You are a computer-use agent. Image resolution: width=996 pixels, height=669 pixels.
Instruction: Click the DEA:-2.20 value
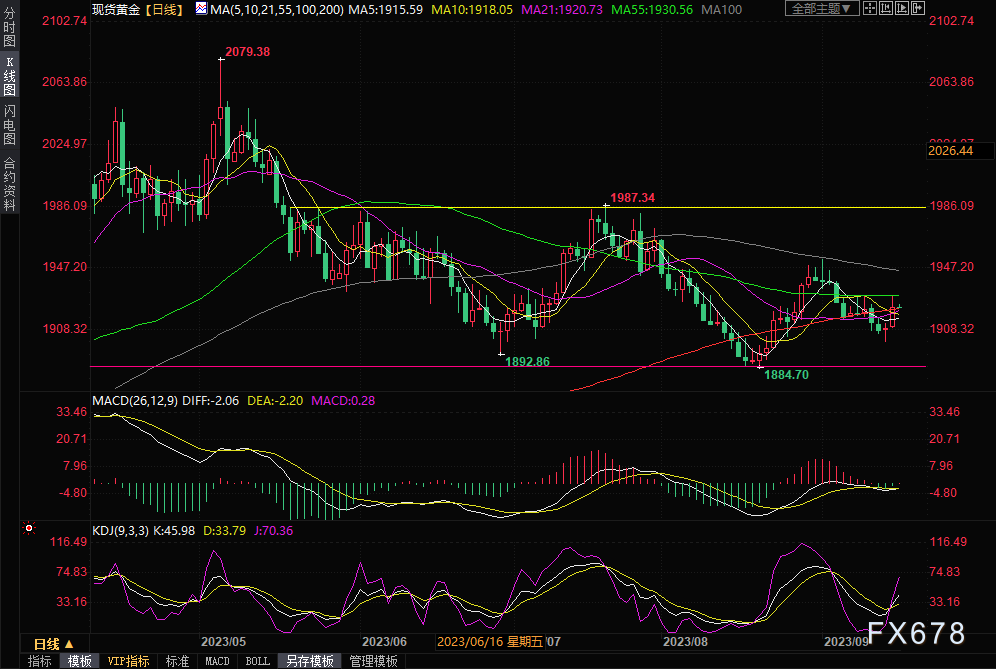[275, 401]
